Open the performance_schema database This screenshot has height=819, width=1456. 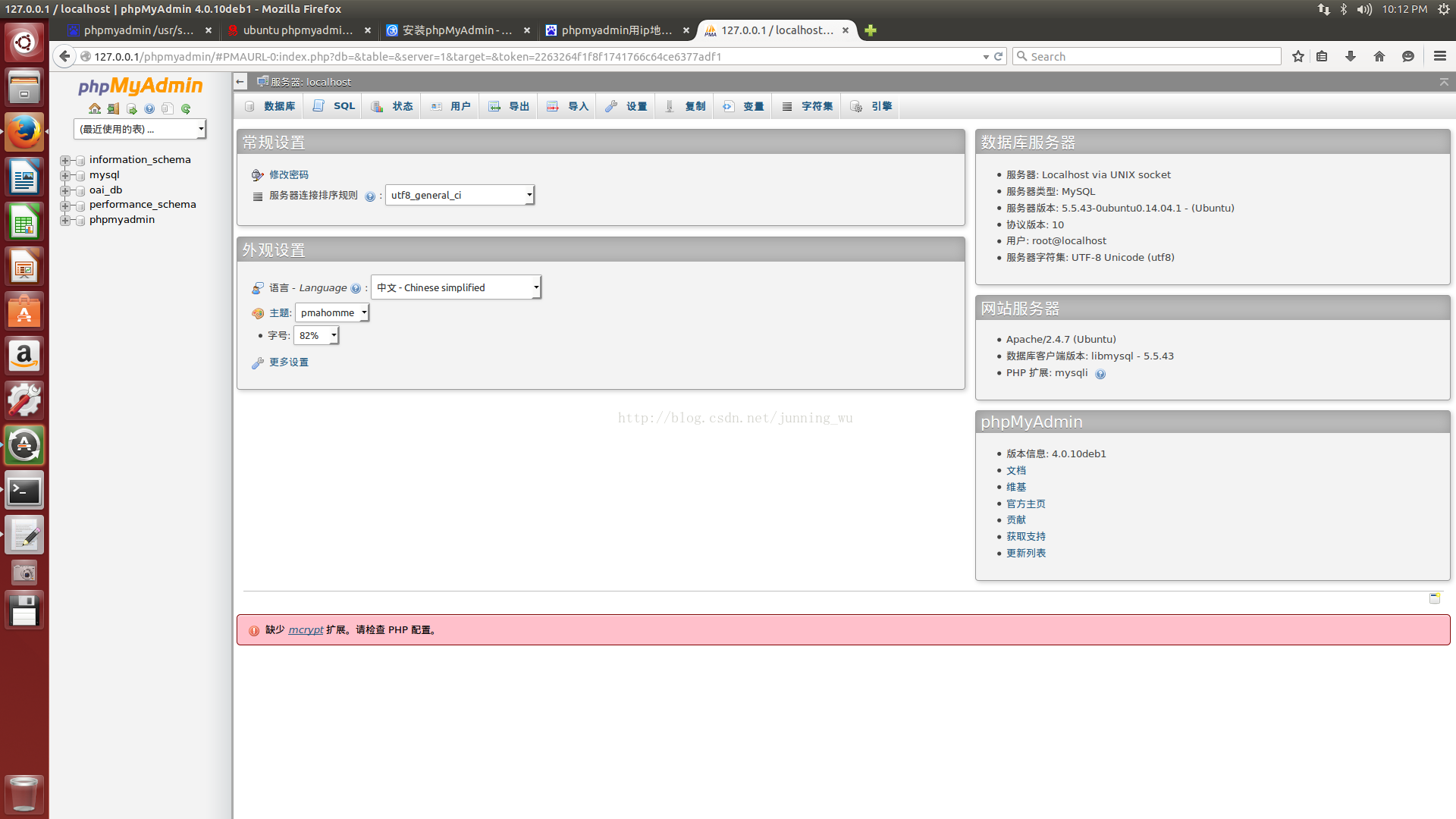pos(143,204)
